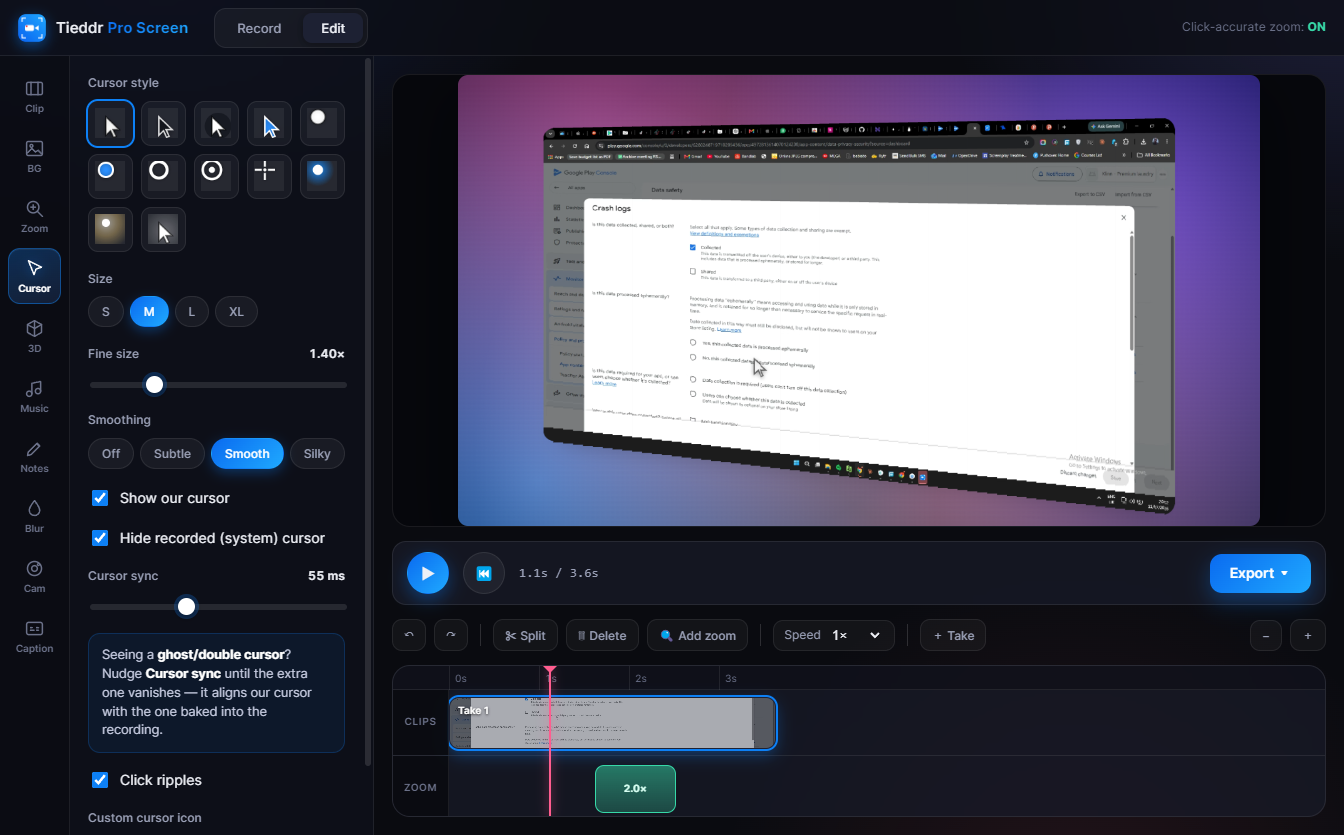This screenshot has width=1344, height=835.
Task: Click the pink playhead marker
Action: pos(549,672)
